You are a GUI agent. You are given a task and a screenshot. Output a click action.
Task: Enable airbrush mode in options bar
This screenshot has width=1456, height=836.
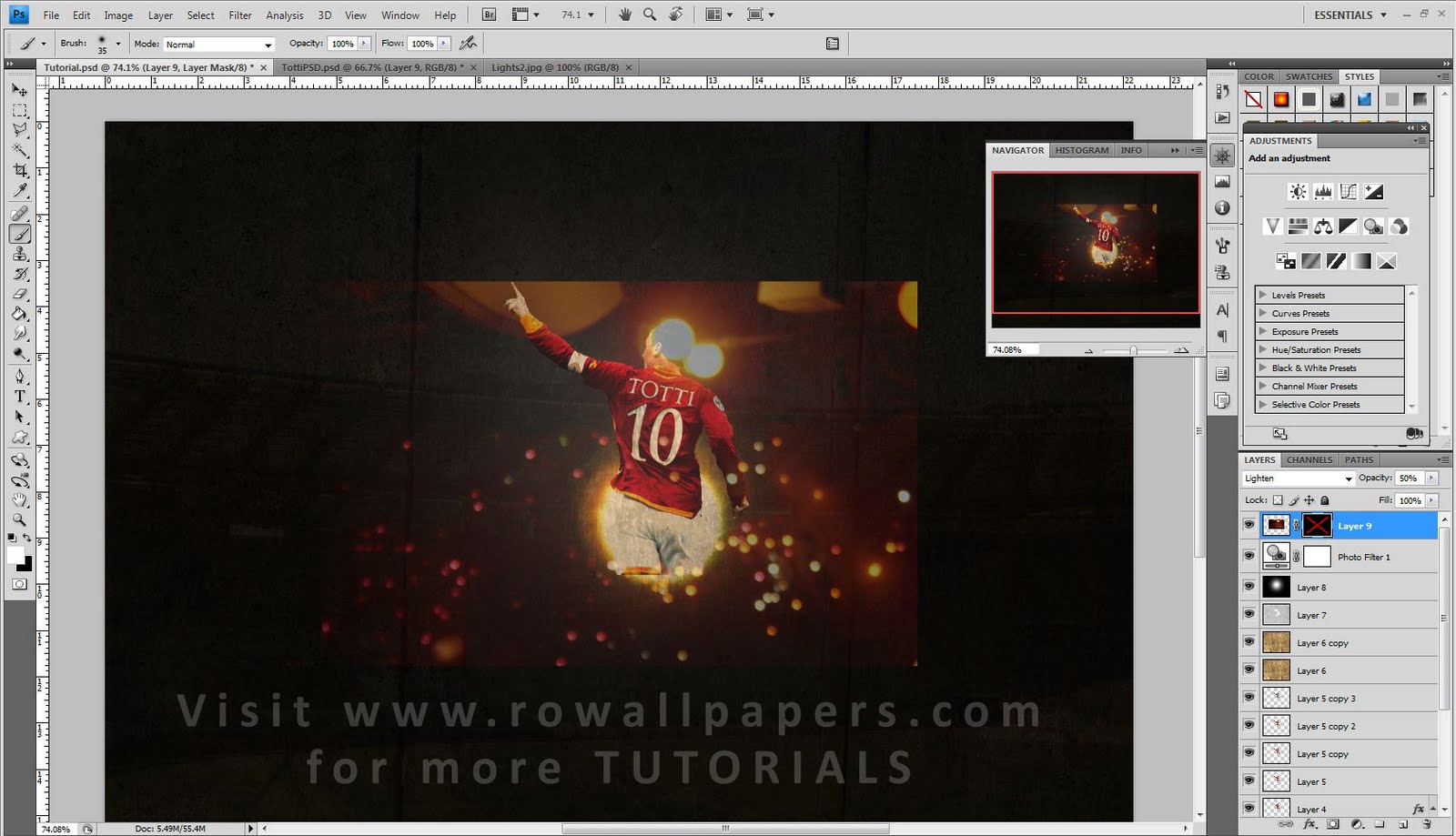468,43
